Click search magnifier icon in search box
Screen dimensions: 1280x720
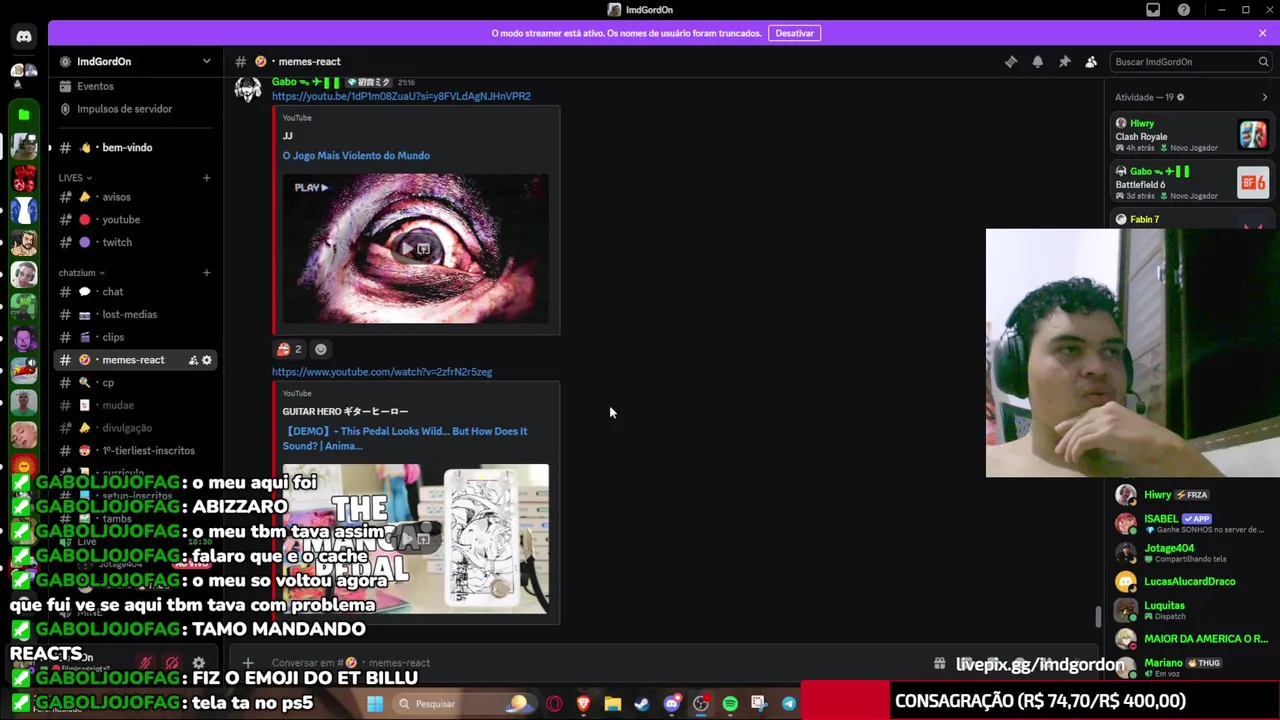1263,62
